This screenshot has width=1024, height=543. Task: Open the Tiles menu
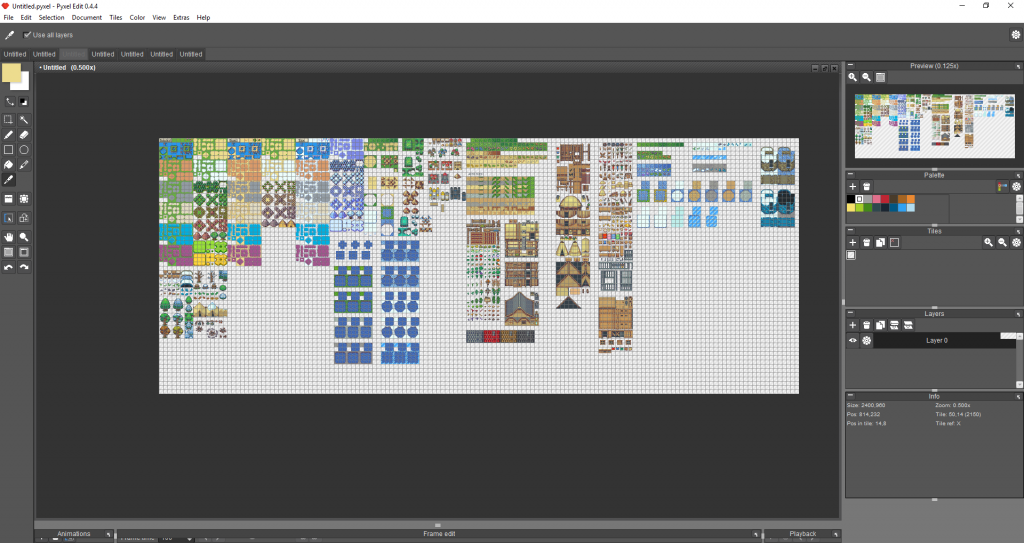pyautogui.click(x=115, y=18)
